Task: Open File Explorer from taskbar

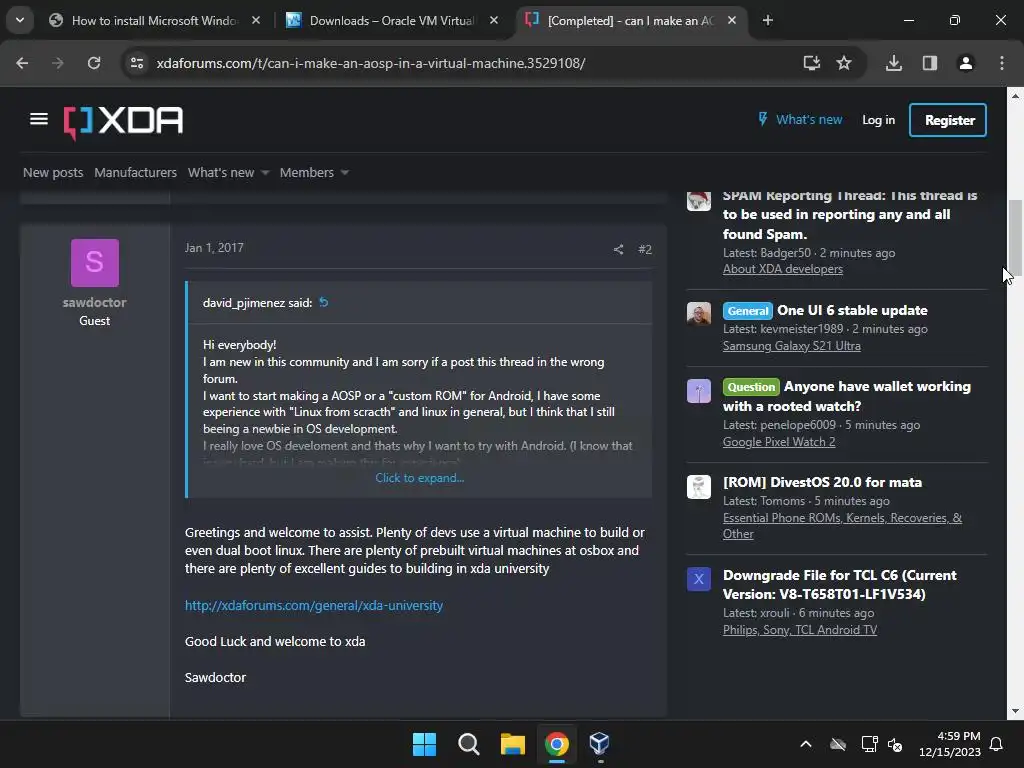Action: point(513,744)
